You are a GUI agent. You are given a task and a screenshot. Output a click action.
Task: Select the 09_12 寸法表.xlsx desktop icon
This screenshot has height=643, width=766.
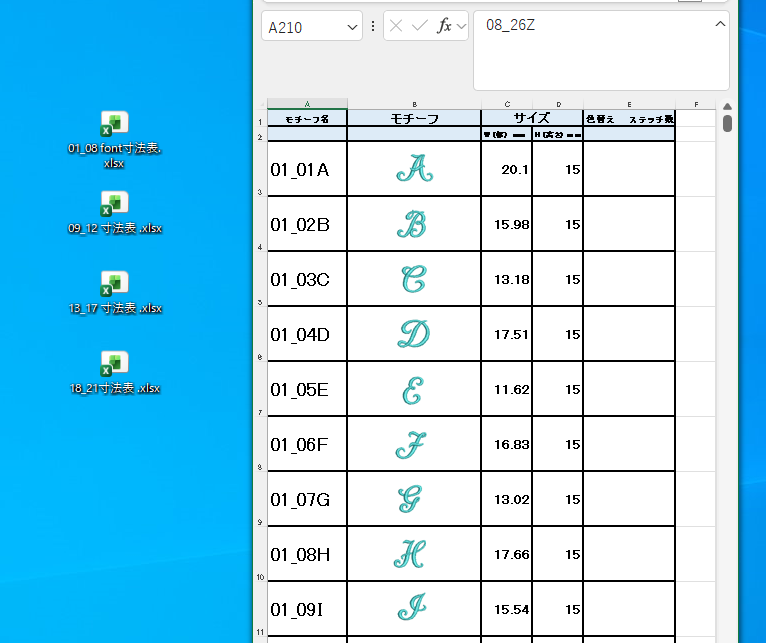(x=114, y=205)
